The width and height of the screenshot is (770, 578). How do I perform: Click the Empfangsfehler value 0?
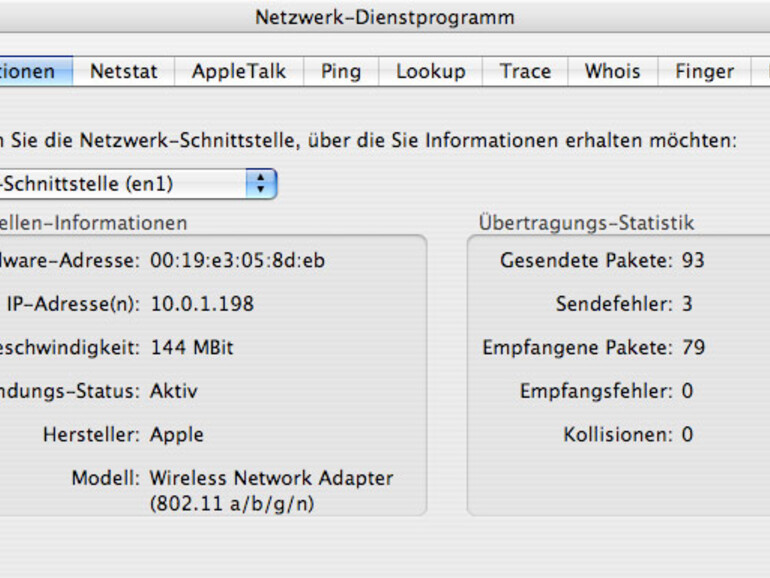[x=687, y=391]
